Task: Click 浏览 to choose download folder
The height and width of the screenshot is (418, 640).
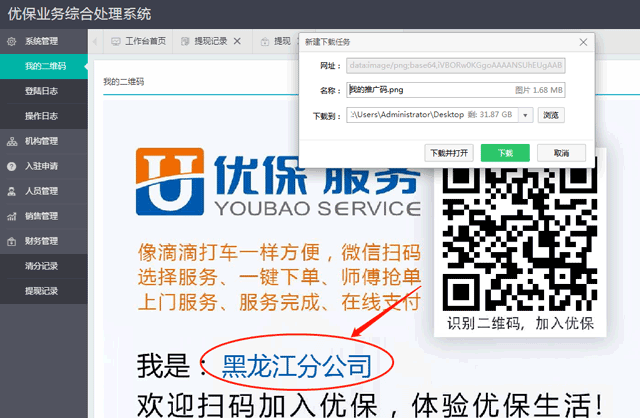Action: (x=552, y=115)
